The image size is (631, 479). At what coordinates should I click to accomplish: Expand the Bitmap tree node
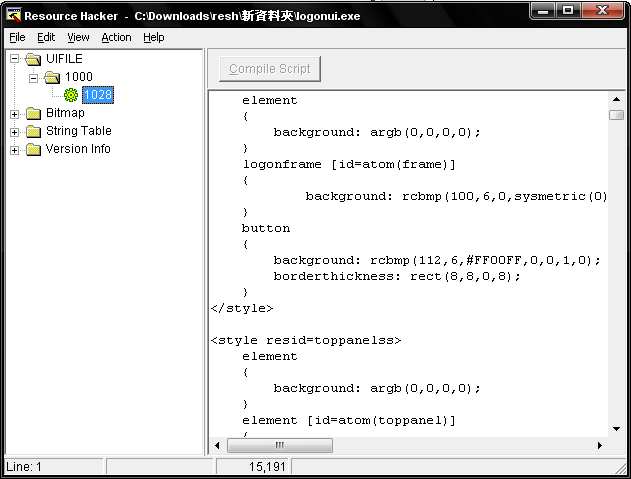(x=14, y=114)
